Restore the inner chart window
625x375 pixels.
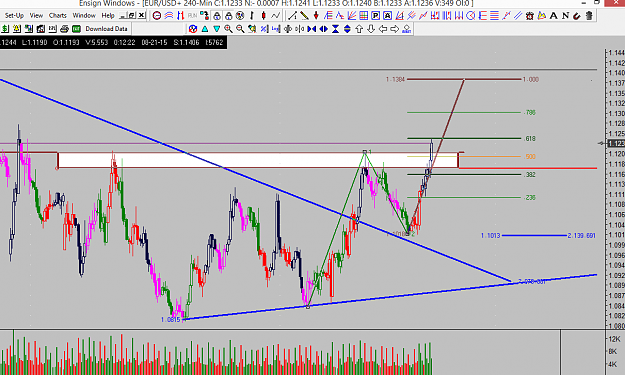(x=132, y=16)
